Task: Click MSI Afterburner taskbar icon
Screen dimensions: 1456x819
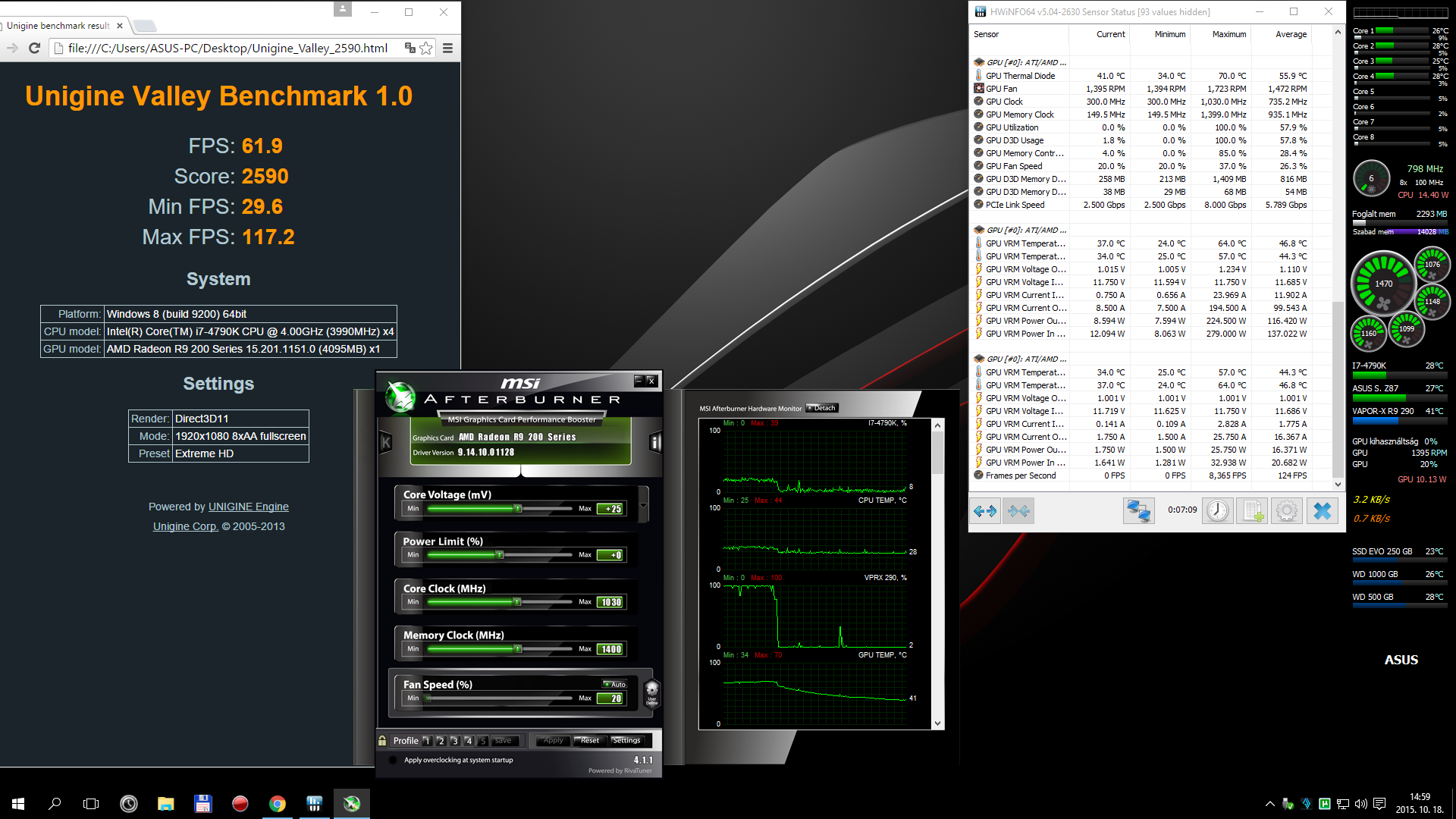Action: pyautogui.click(x=352, y=804)
